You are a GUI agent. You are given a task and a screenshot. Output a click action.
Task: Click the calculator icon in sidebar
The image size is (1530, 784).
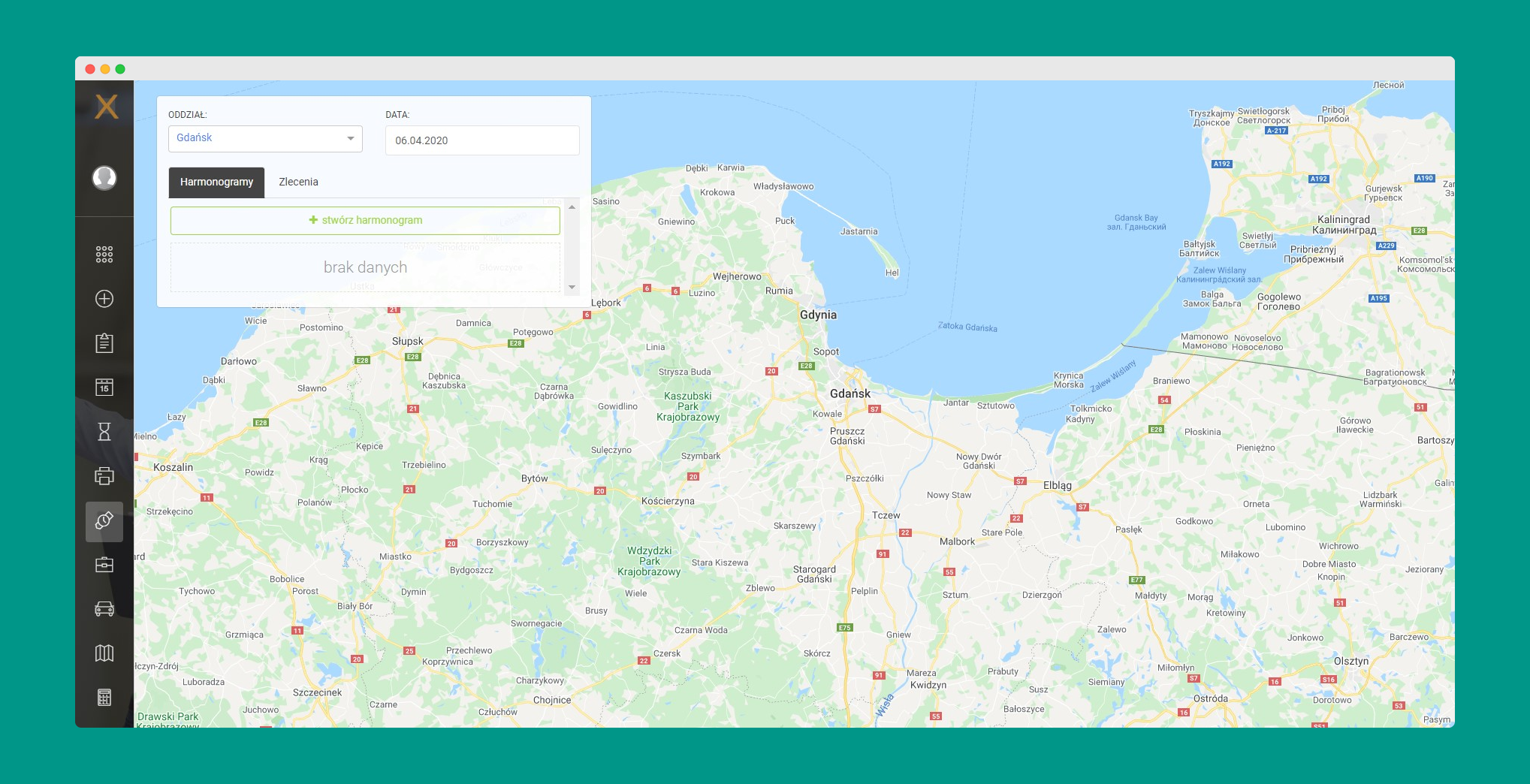pyautogui.click(x=104, y=698)
